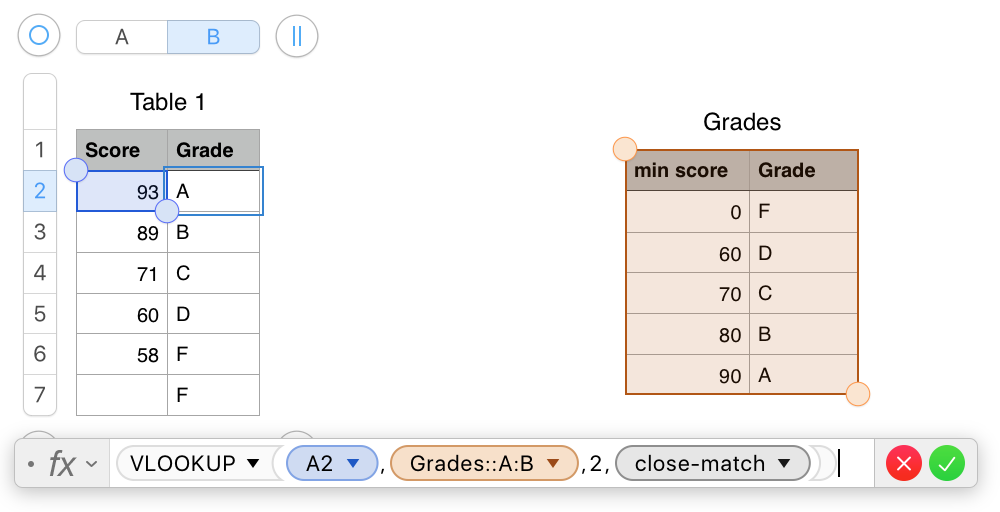
Task: Expand the VLOOKUP function dropdown arrow
Action: point(253,464)
